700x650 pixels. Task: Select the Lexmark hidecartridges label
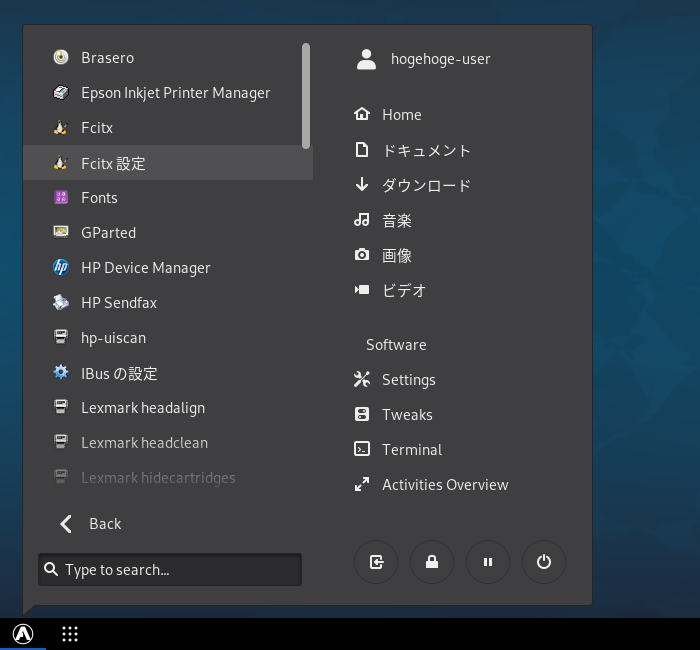click(x=158, y=478)
